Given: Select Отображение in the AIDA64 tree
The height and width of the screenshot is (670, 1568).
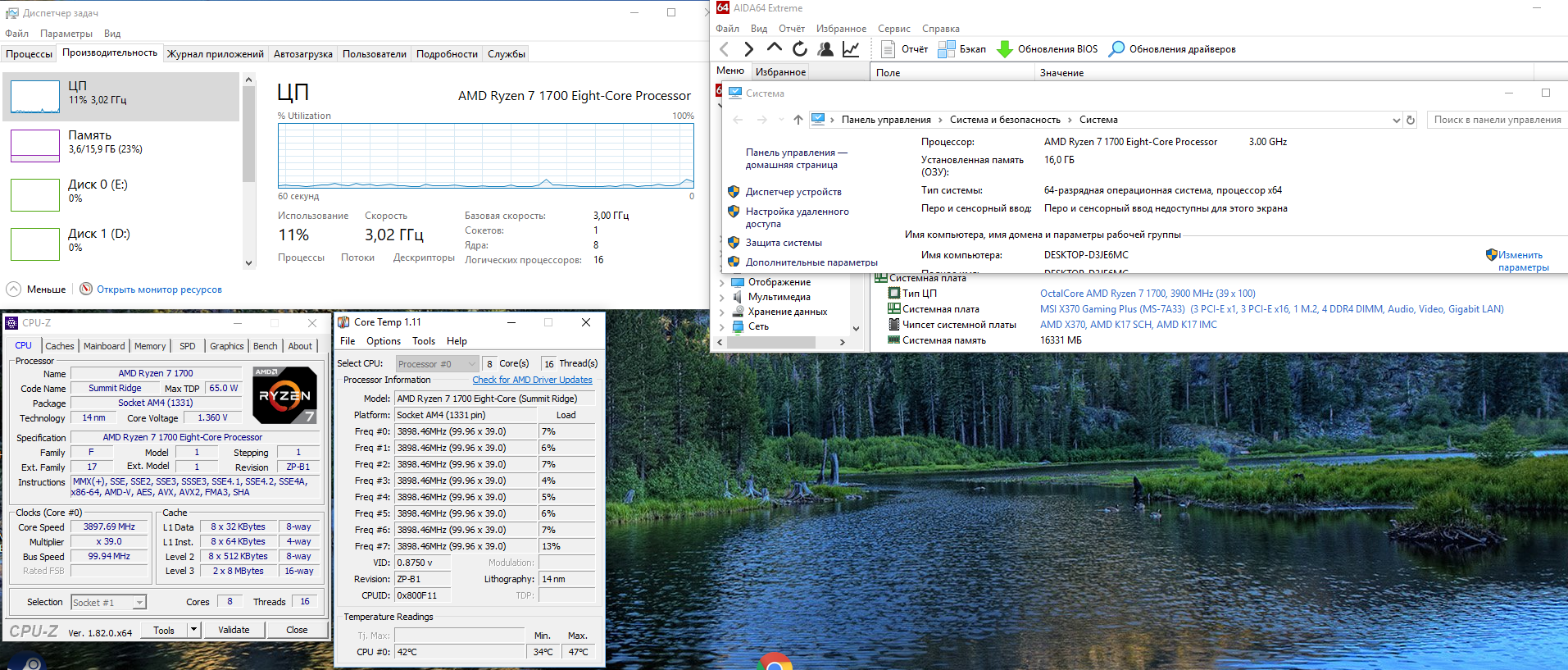Looking at the screenshot, I should [x=779, y=282].
